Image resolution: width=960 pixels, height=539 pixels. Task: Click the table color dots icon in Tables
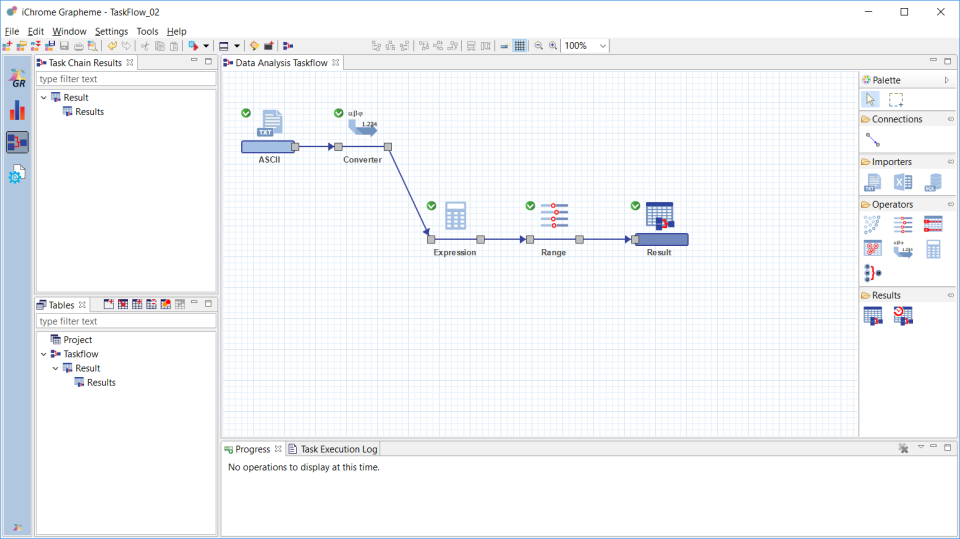(165, 304)
